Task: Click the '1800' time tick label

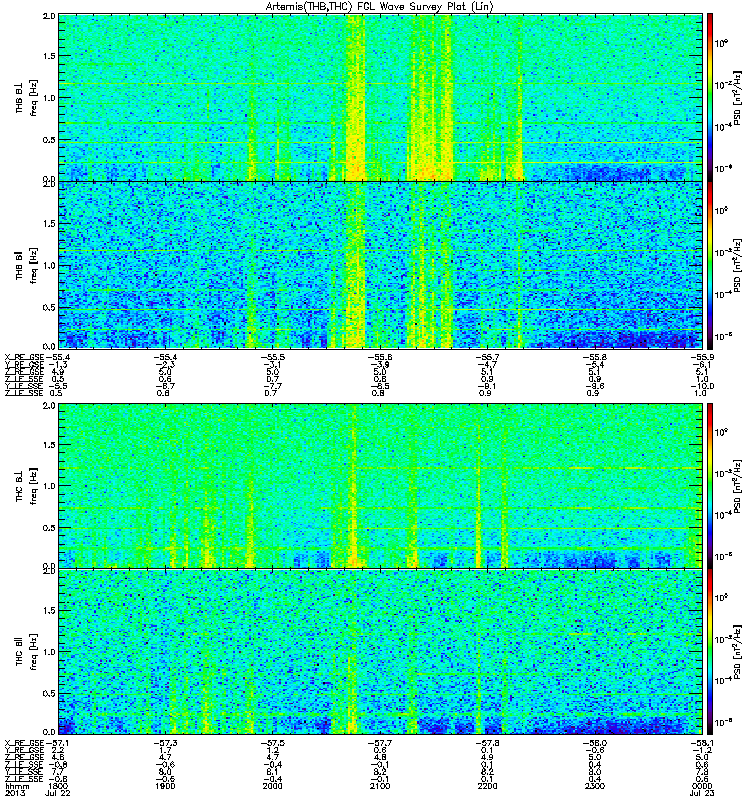Action: coord(60,786)
